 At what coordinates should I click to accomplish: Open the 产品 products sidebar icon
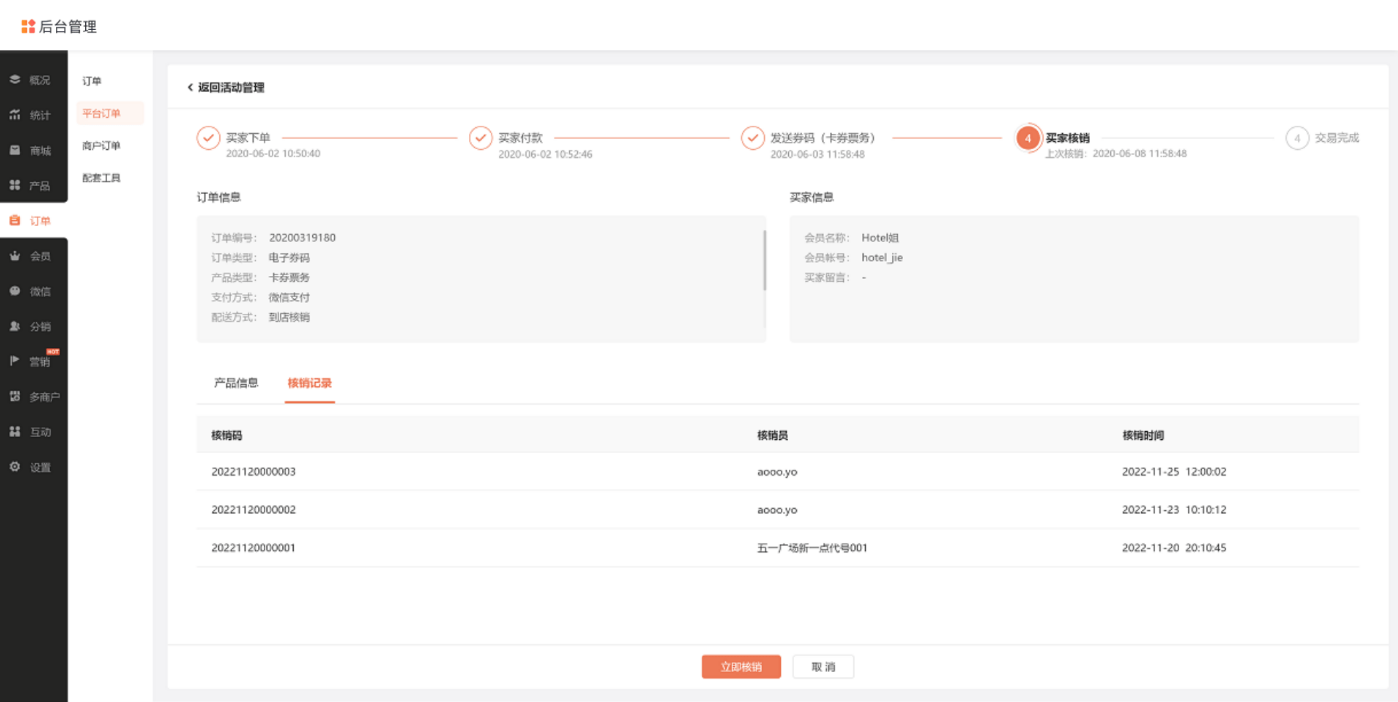(15, 185)
